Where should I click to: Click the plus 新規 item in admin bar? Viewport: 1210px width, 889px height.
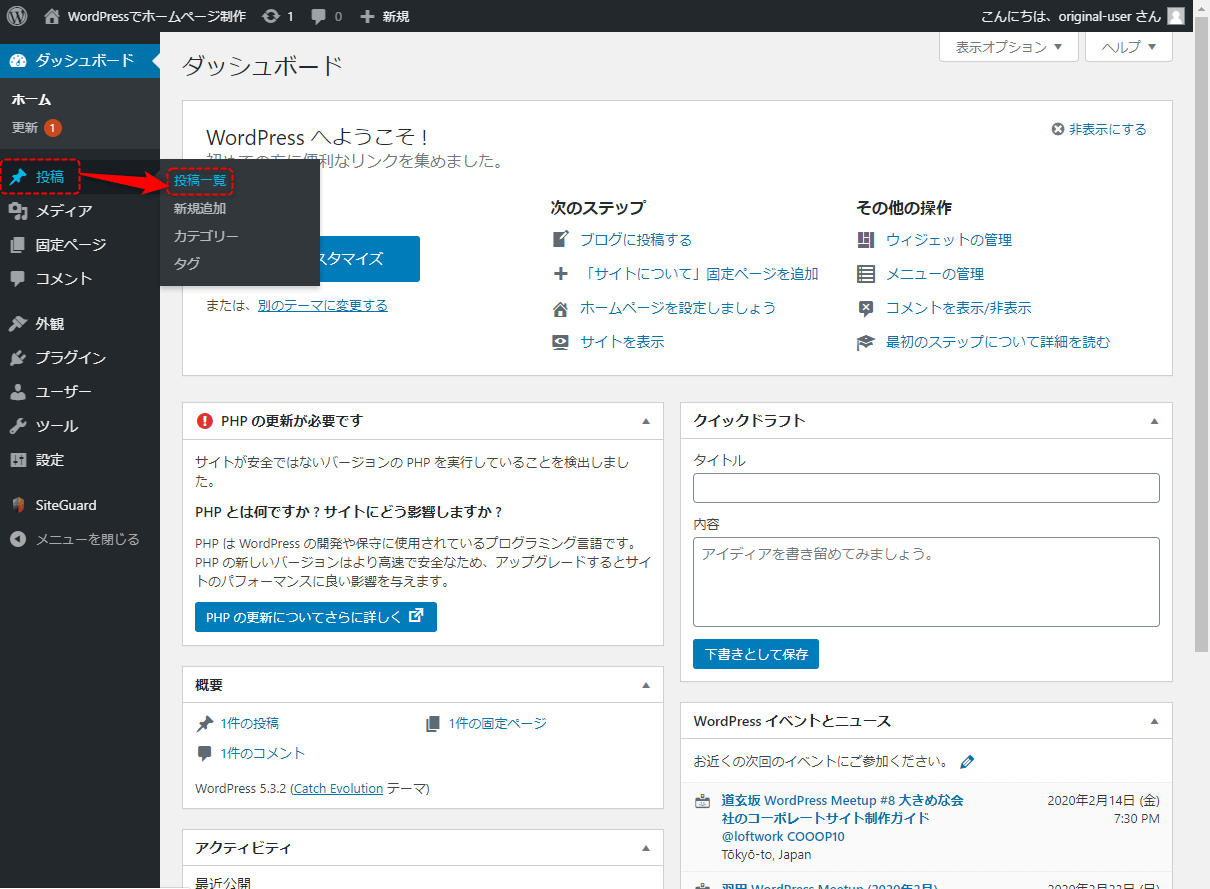tap(384, 16)
